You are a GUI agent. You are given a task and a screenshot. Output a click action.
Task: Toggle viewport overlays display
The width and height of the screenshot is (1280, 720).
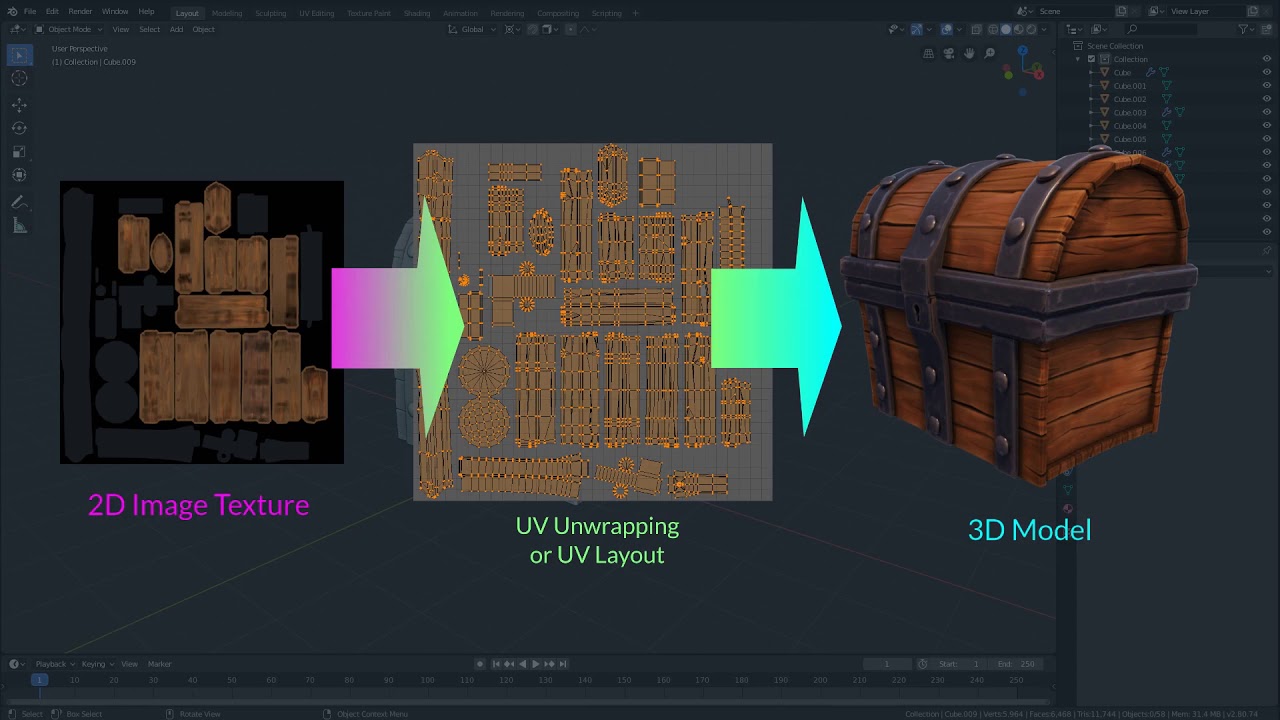click(946, 29)
